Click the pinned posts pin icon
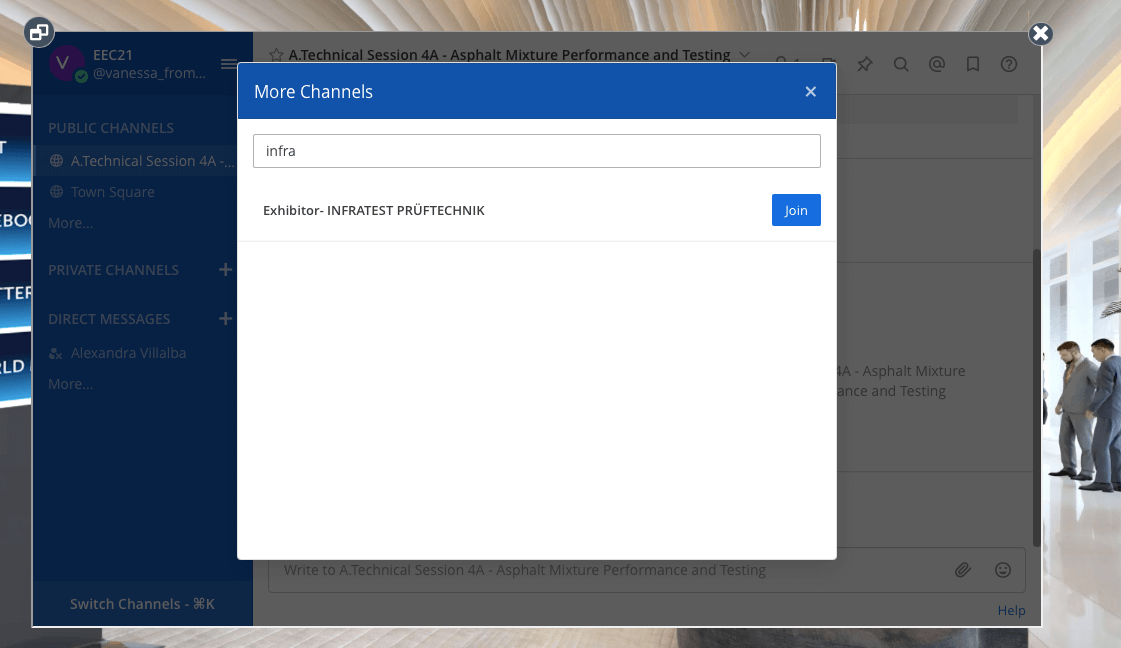This screenshot has height=648, width=1121. [865, 64]
